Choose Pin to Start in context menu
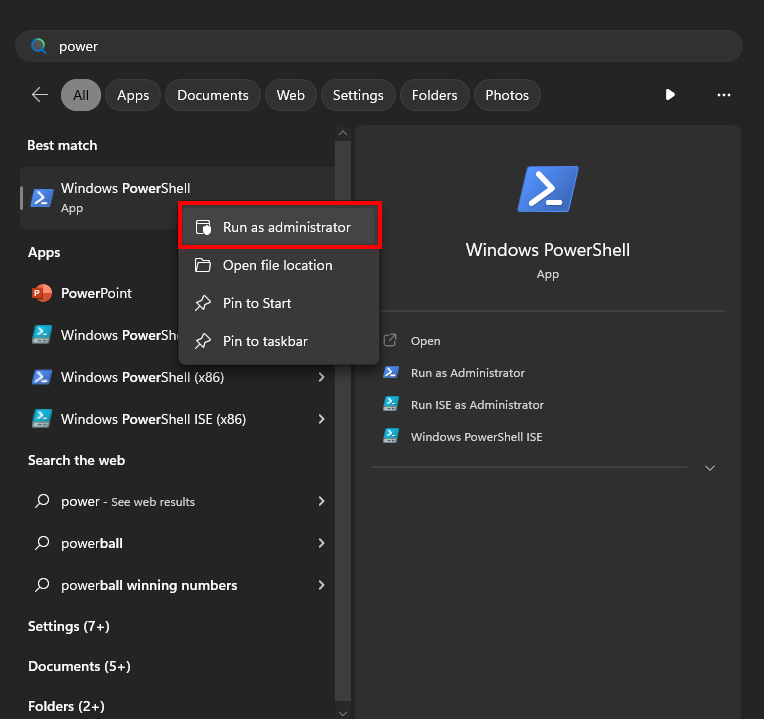 tap(279, 303)
